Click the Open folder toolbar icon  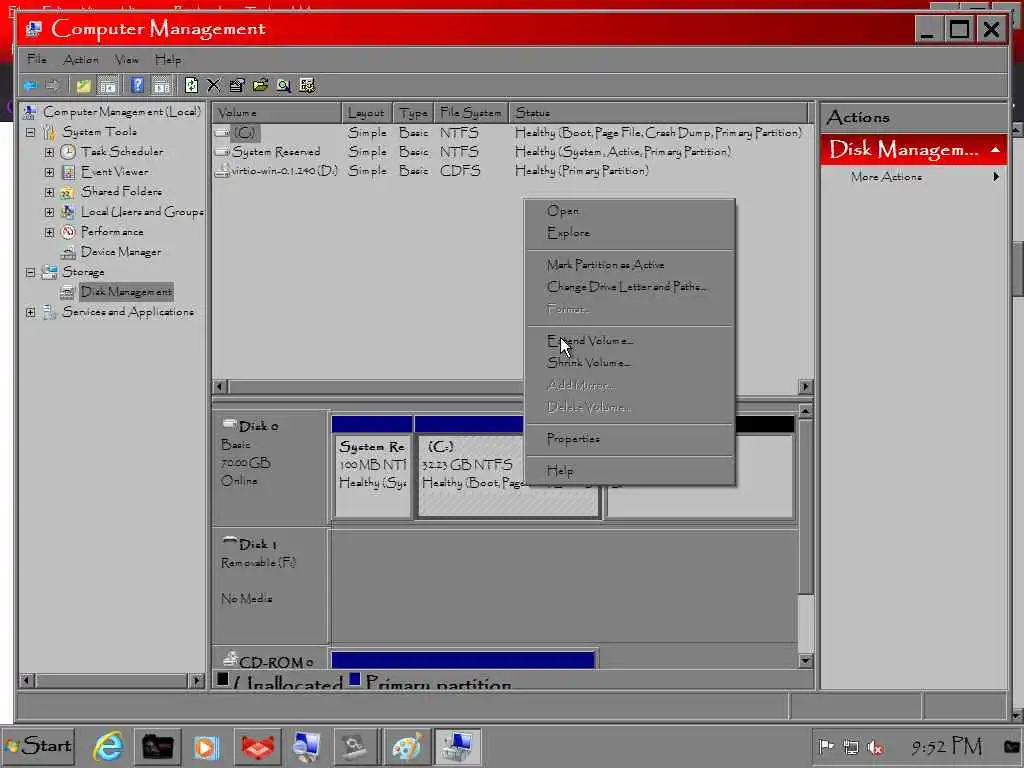pyautogui.click(x=260, y=86)
